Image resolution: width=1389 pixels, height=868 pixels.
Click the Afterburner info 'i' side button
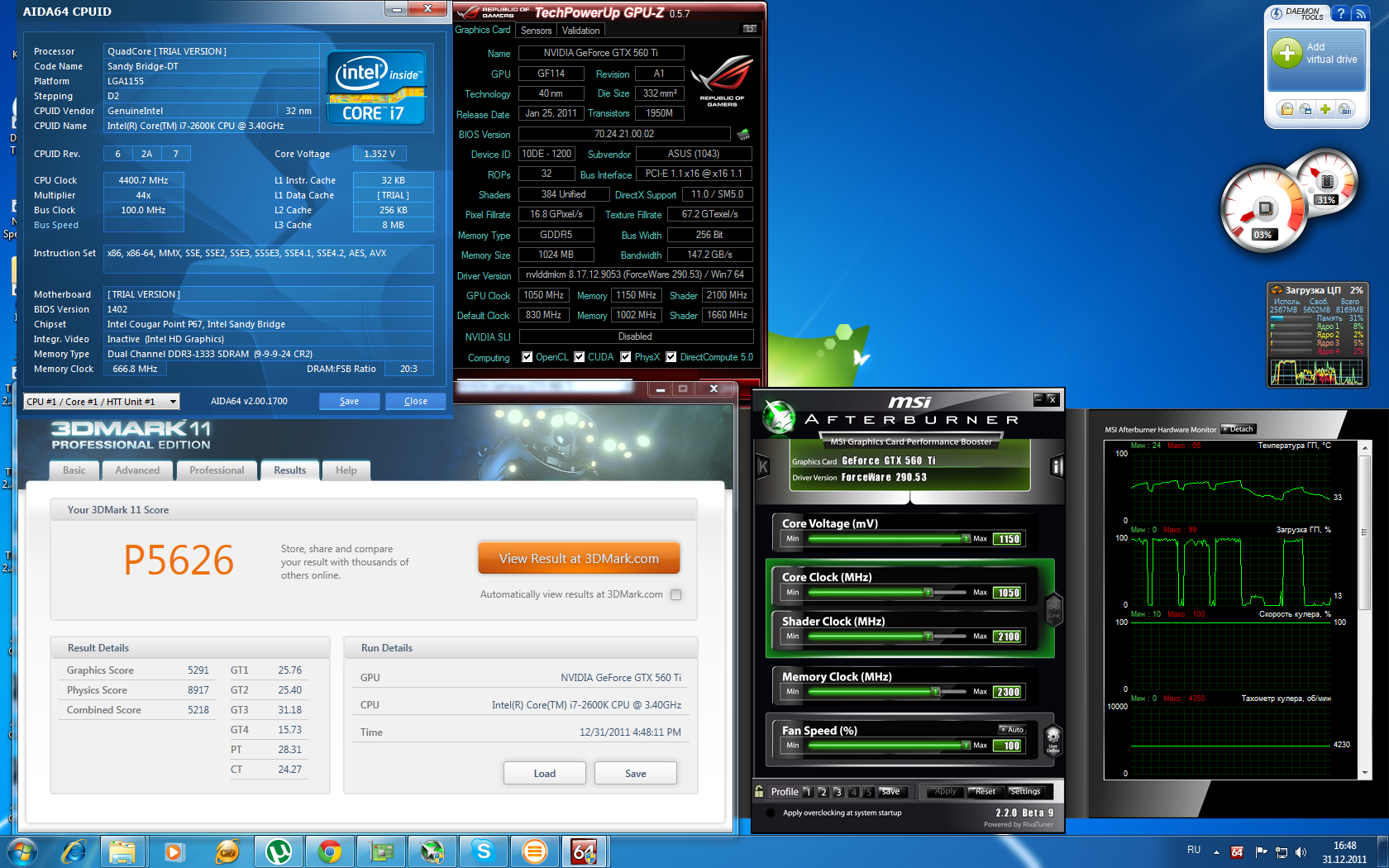pyautogui.click(x=1056, y=467)
